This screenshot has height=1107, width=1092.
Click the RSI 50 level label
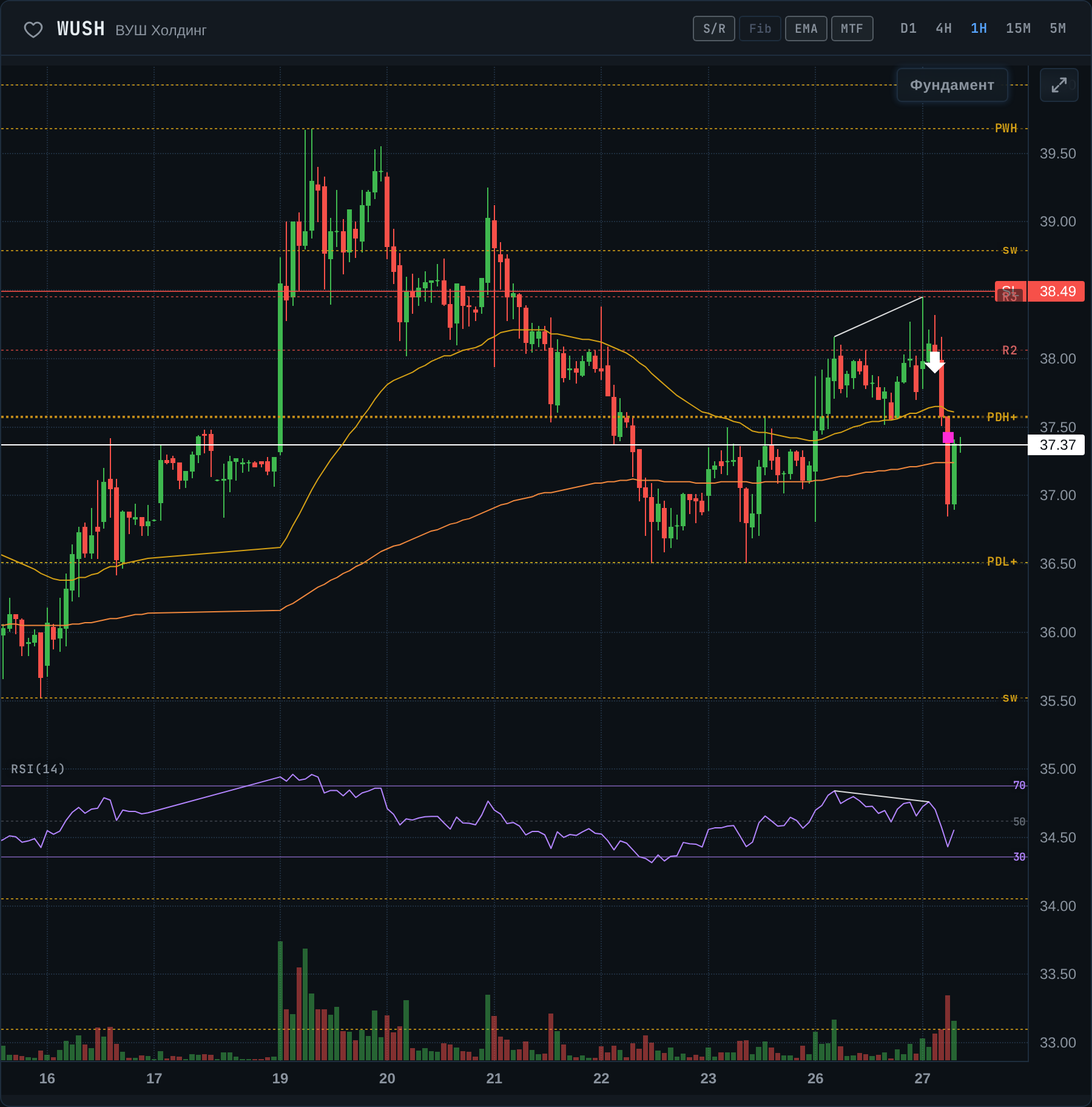click(x=1019, y=821)
